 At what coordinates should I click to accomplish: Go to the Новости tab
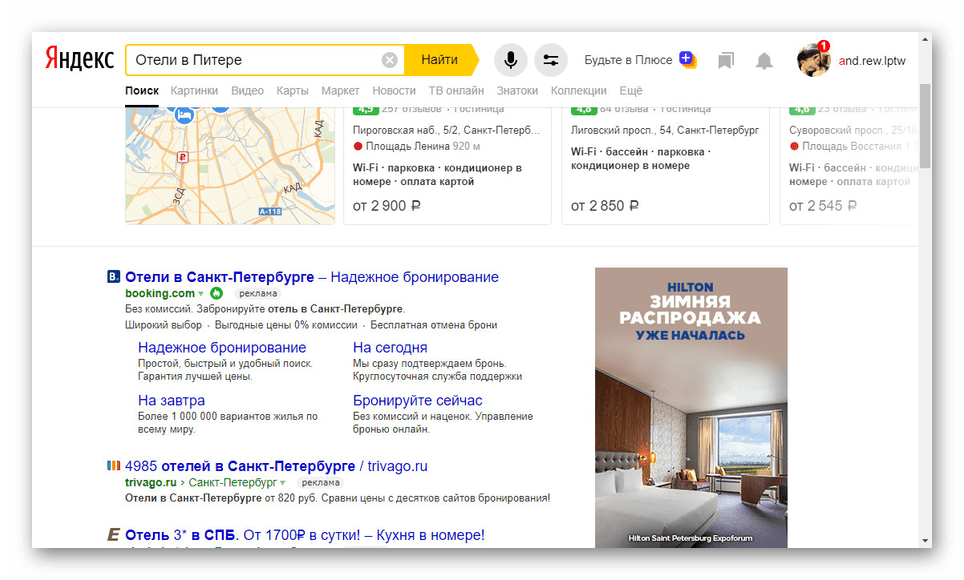[x=394, y=90]
